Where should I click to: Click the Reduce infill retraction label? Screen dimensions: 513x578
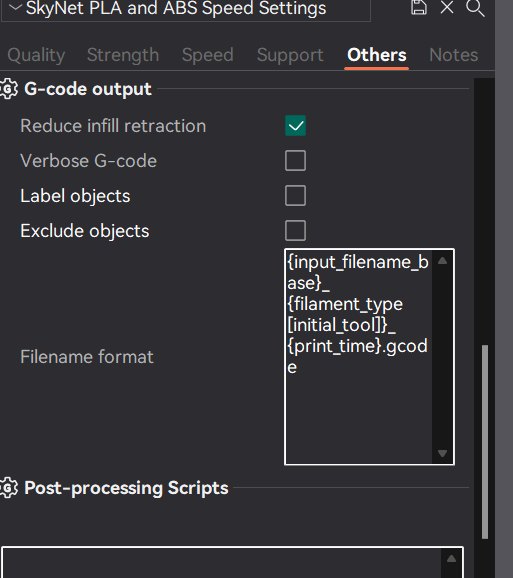pos(113,126)
